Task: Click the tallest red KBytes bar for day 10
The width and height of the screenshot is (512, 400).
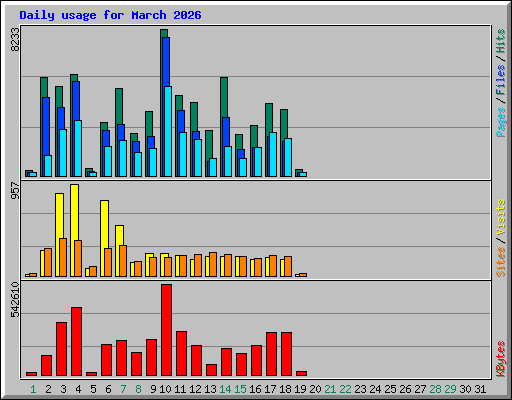Action: (x=166, y=330)
